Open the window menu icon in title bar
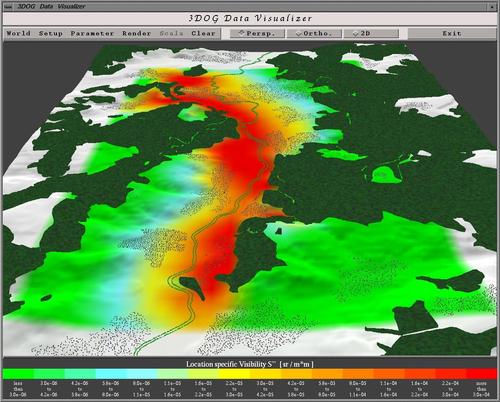Viewport: 500px width, 402px height. 8,6
